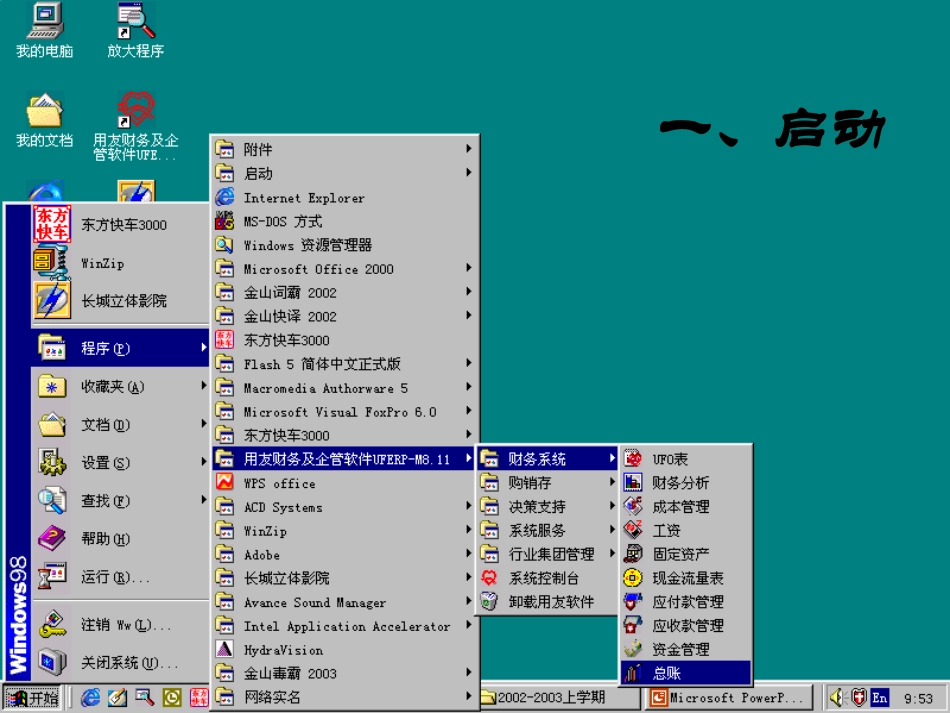Viewport: 950px width, 713px height.
Task: Expand 行业集团管理 submenu arrow
Action: [x=612, y=553]
